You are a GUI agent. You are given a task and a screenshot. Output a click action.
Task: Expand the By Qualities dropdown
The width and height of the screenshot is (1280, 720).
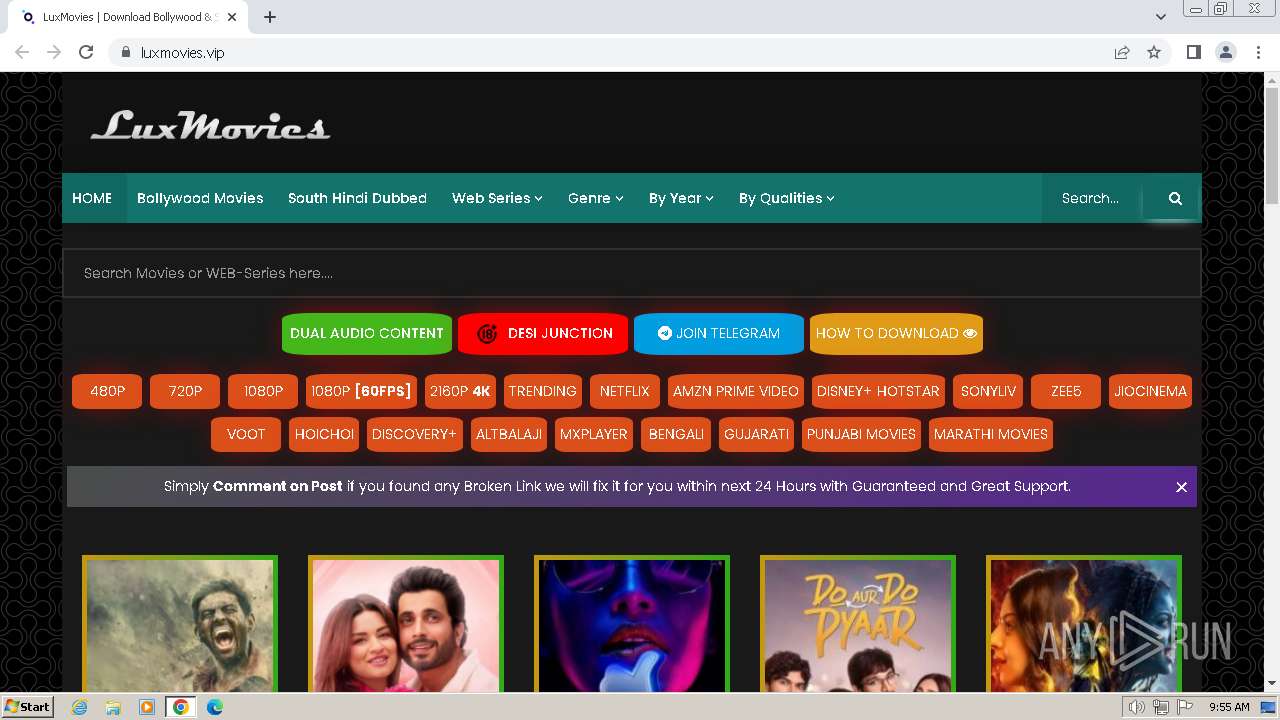click(786, 198)
